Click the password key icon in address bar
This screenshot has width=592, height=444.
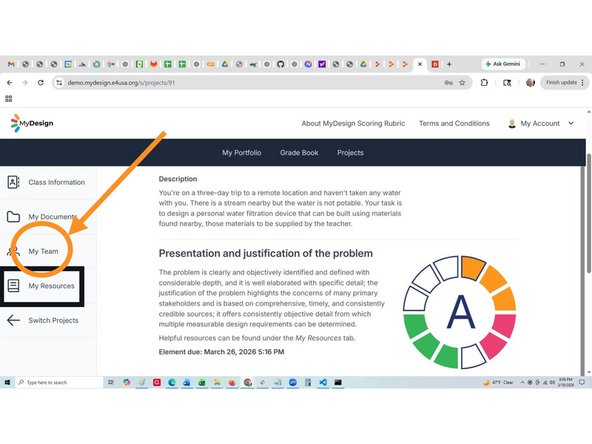(449, 83)
